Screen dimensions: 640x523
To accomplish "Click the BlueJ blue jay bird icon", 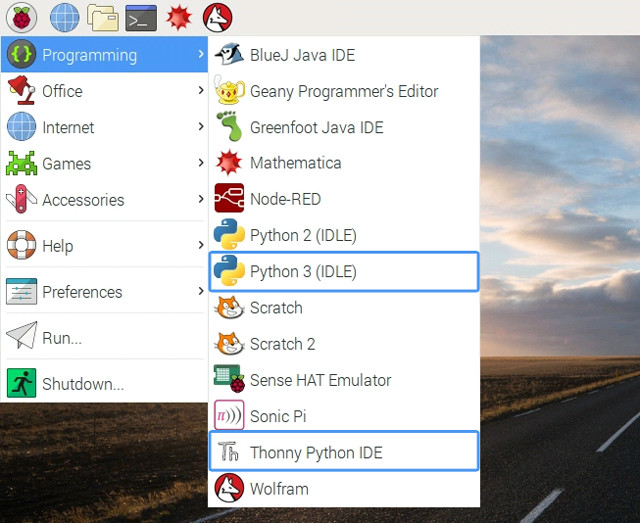I will click(229, 54).
